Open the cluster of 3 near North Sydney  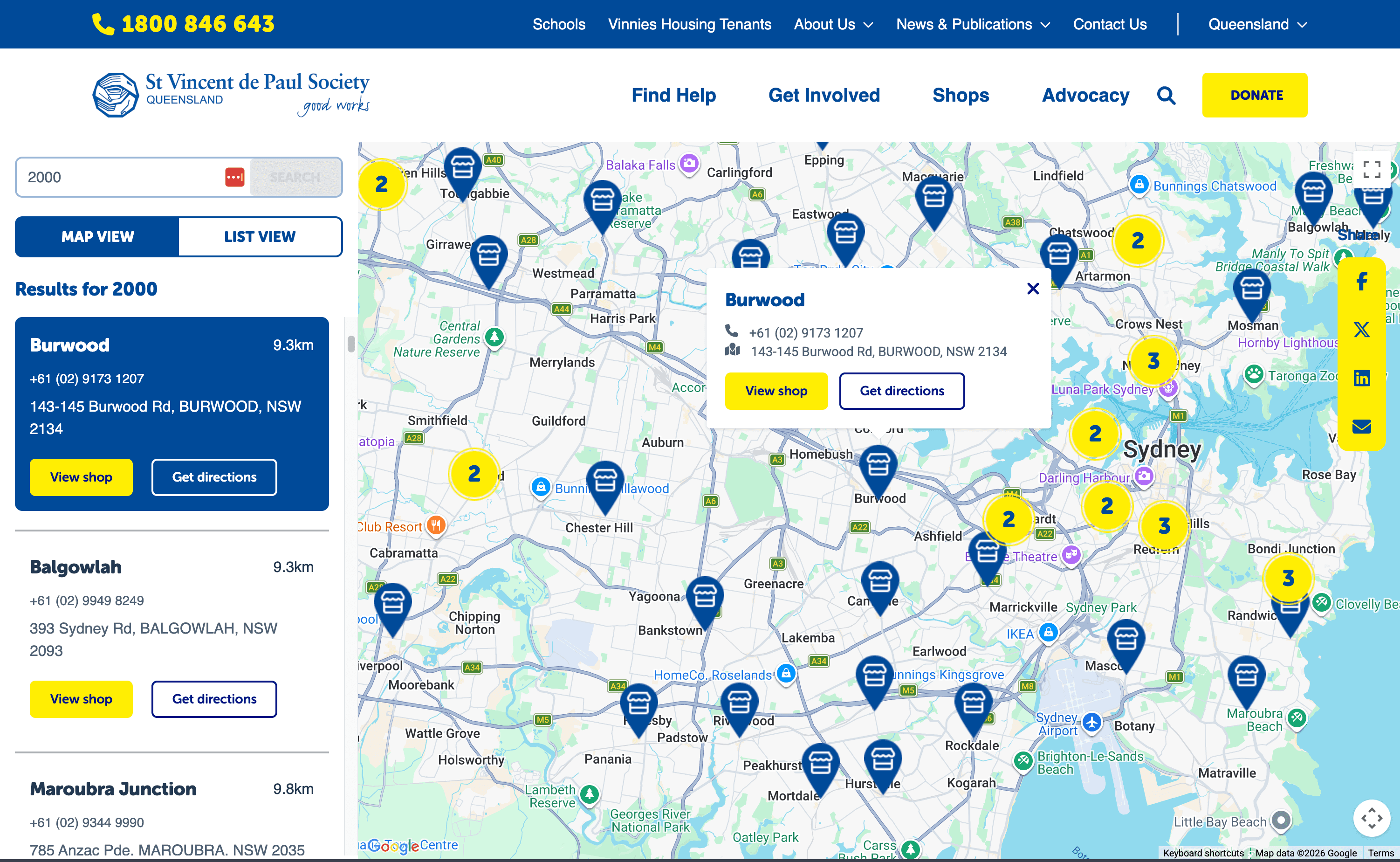[x=1153, y=361]
